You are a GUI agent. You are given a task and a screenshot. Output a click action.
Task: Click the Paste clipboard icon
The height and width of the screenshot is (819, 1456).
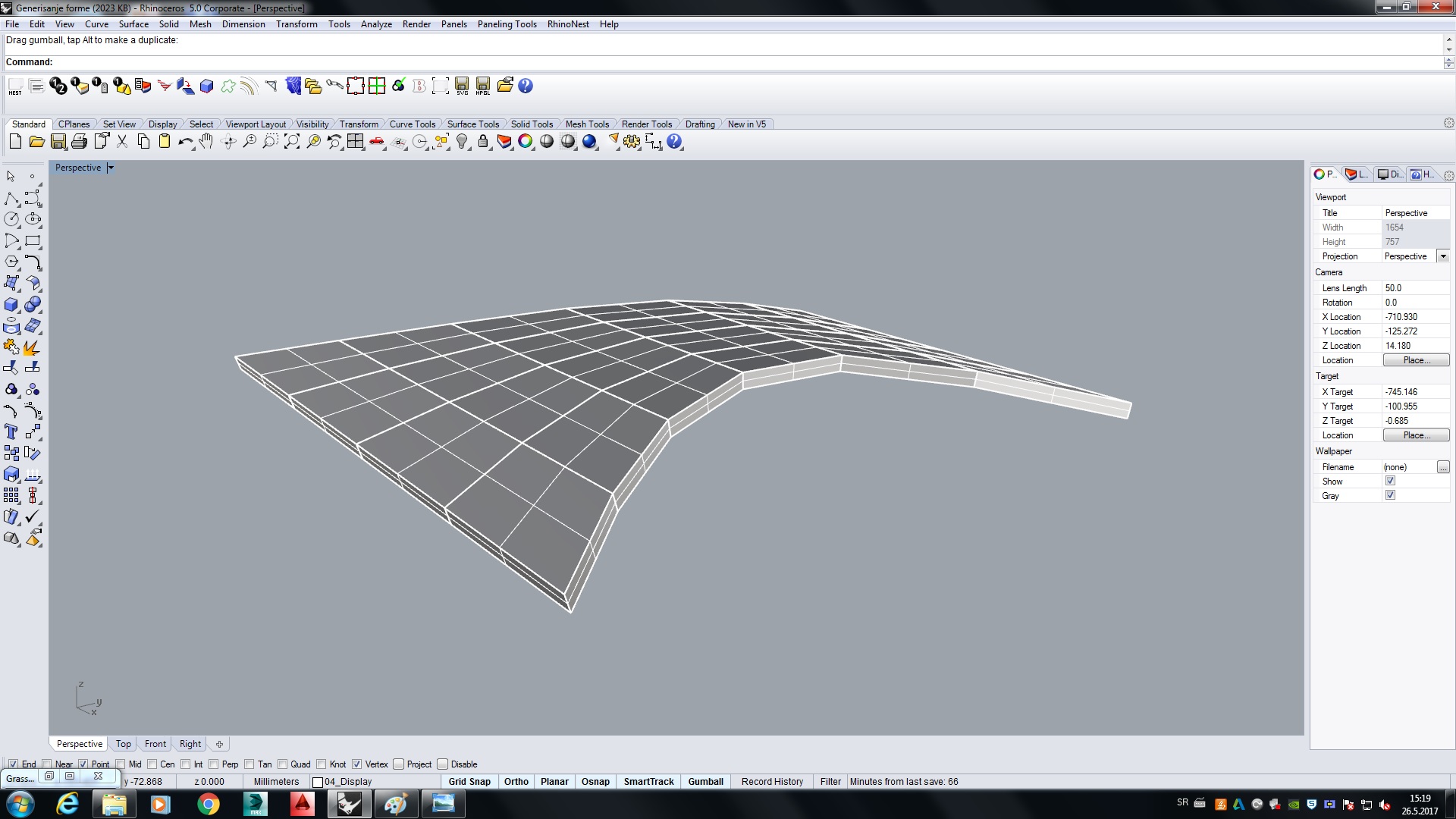165,142
